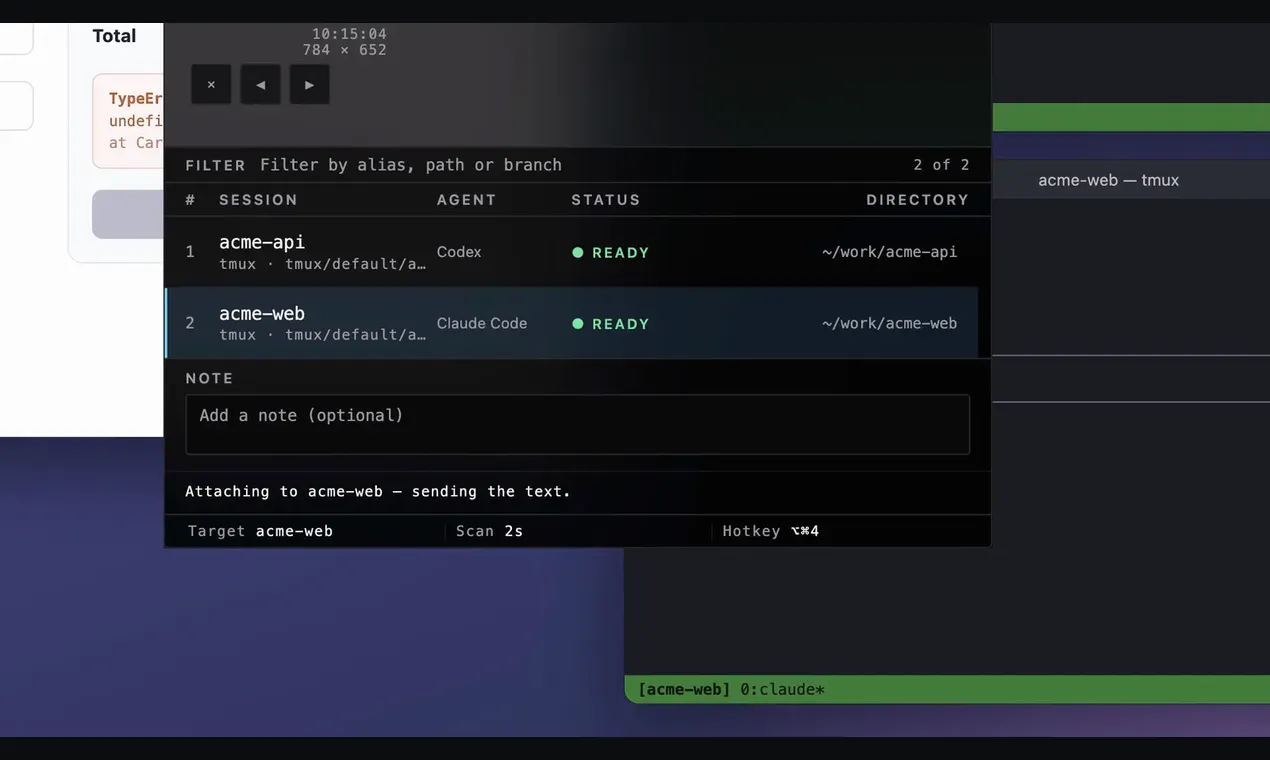Click the Scan 2s footer entry

489,531
